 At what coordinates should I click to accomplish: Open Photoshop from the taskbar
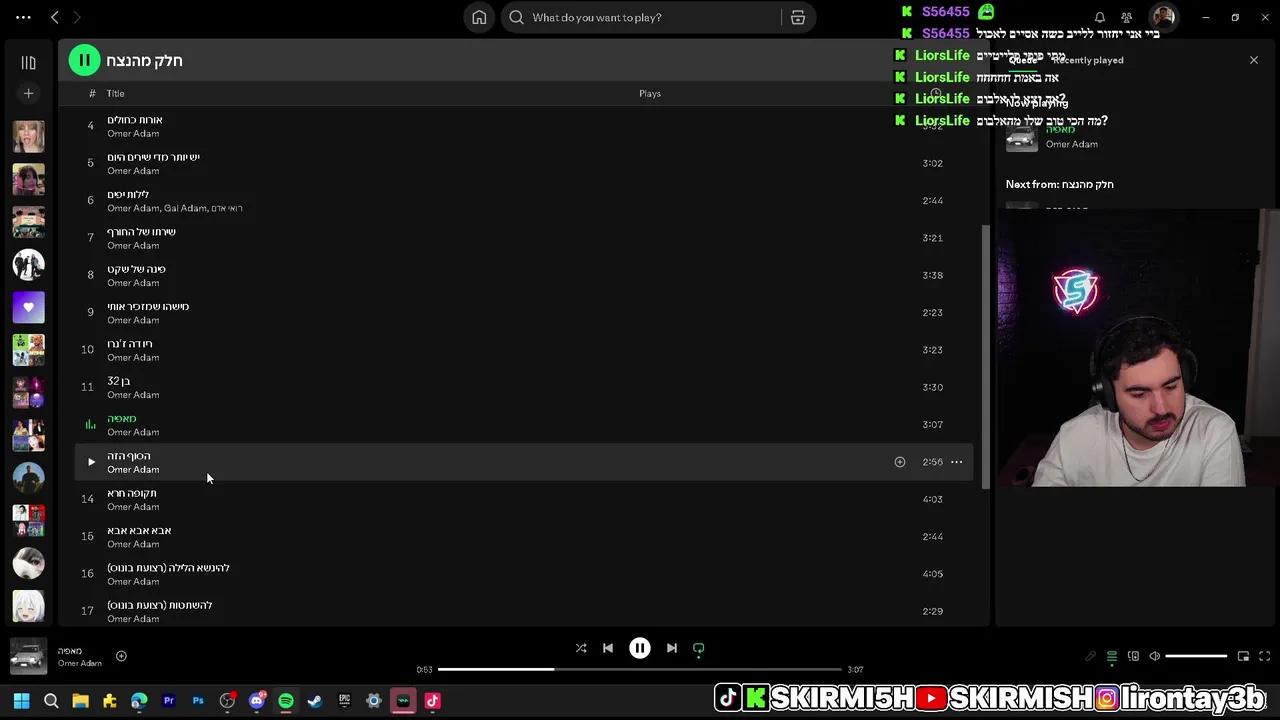(x=198, y=701)
